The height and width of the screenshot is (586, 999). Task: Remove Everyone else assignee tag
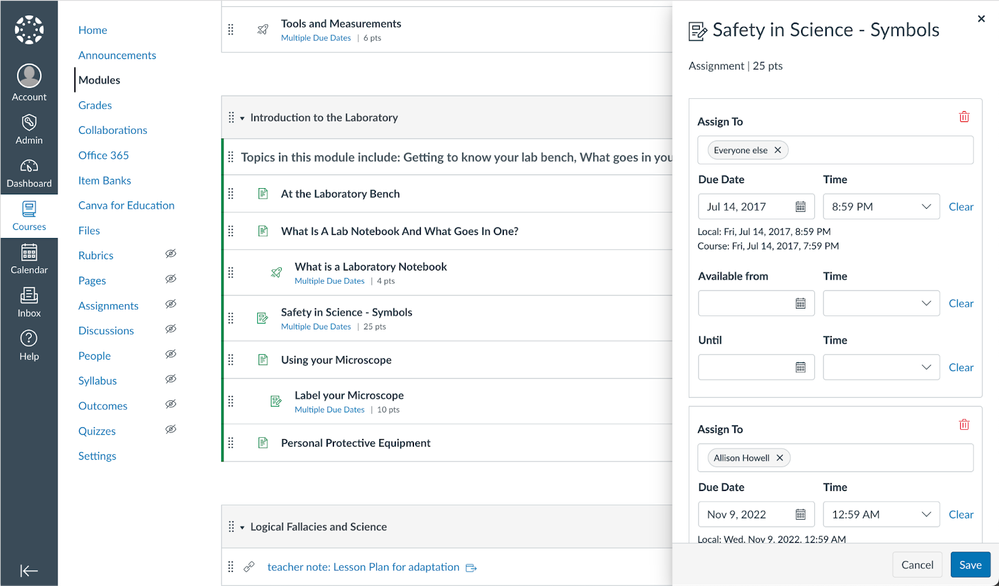coord(778,150)
